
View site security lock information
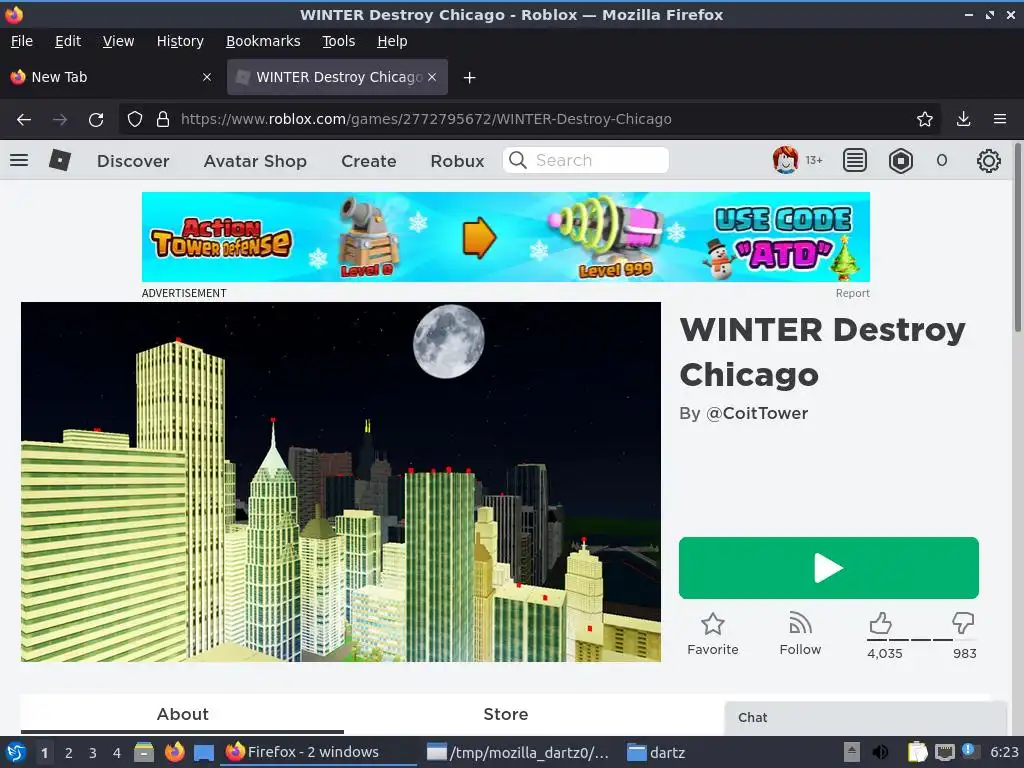point(163,120)
